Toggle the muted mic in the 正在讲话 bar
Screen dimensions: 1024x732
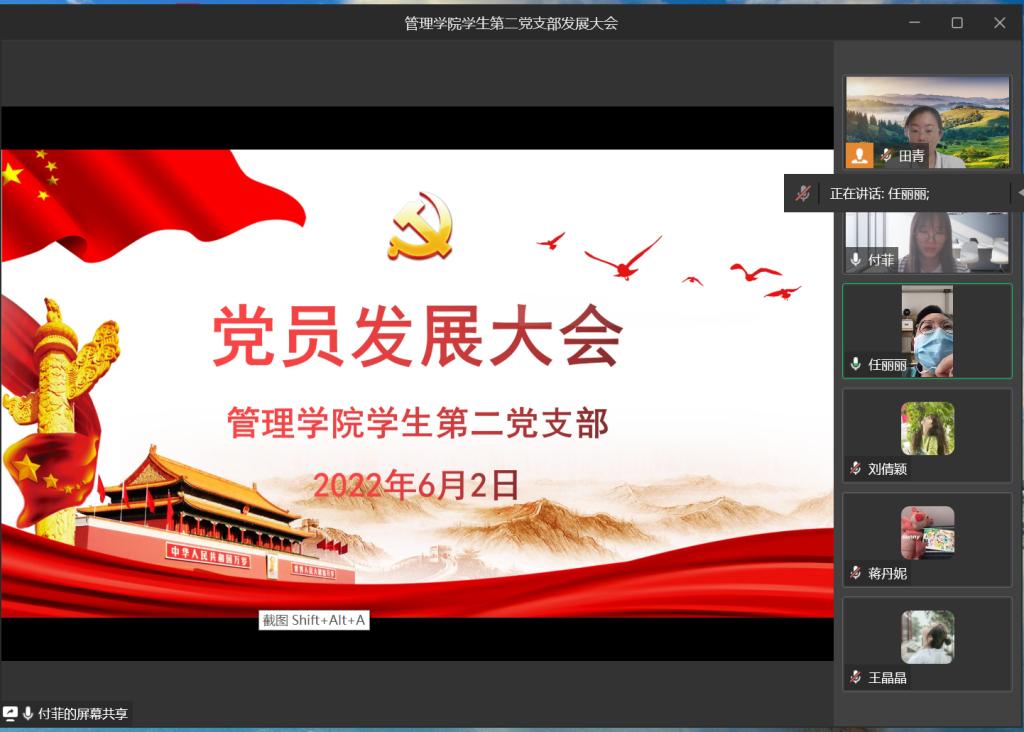[802, 194]
